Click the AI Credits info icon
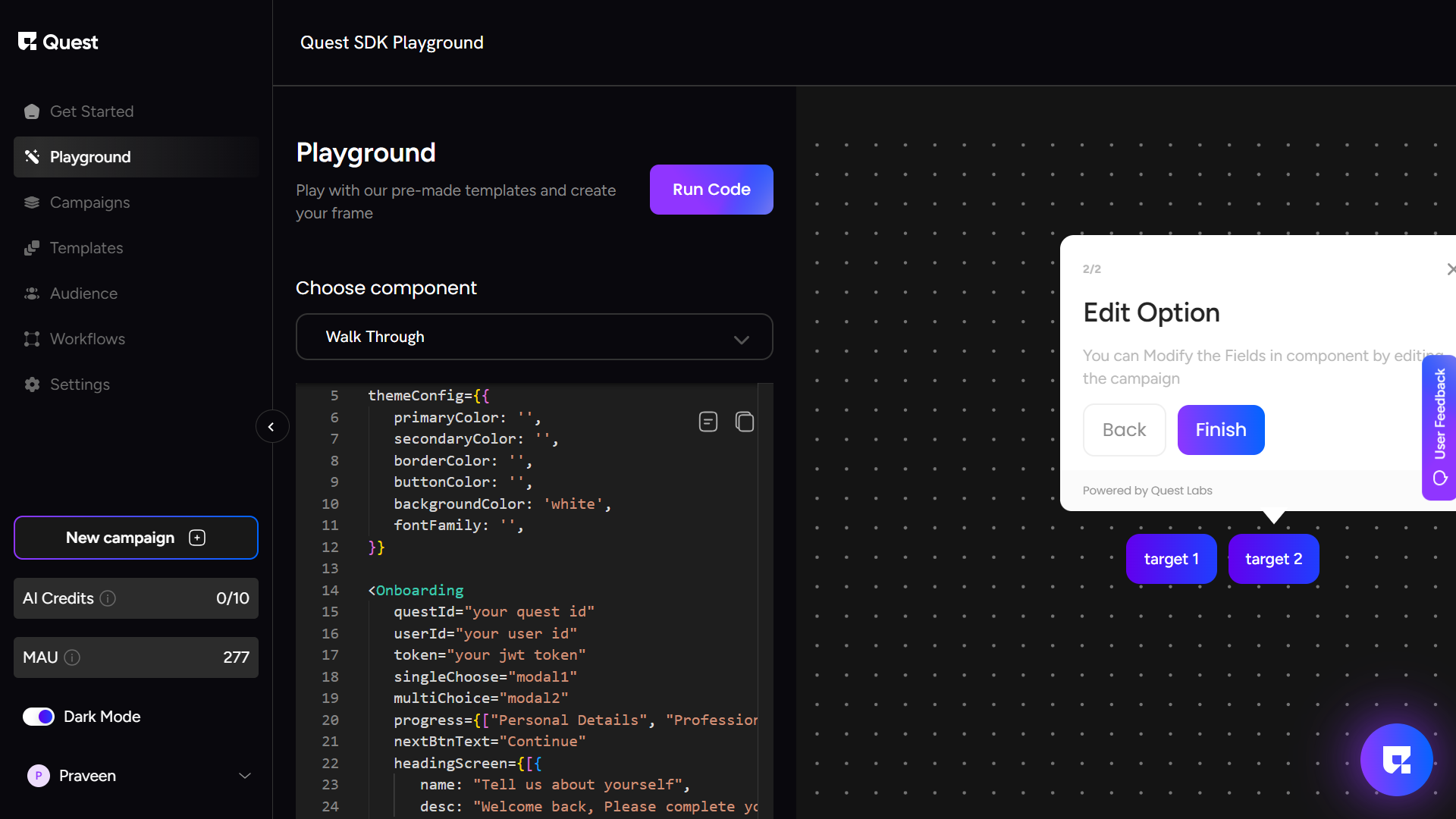The width and height of the screenshot is (1456, 819). pyautogui.click(x=108, y=598)
